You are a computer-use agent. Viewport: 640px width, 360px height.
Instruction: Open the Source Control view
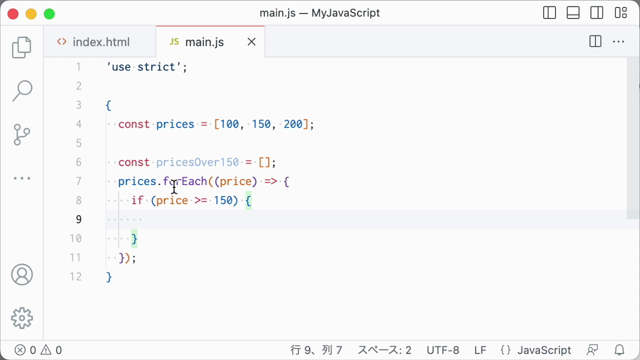click(22, 135)
